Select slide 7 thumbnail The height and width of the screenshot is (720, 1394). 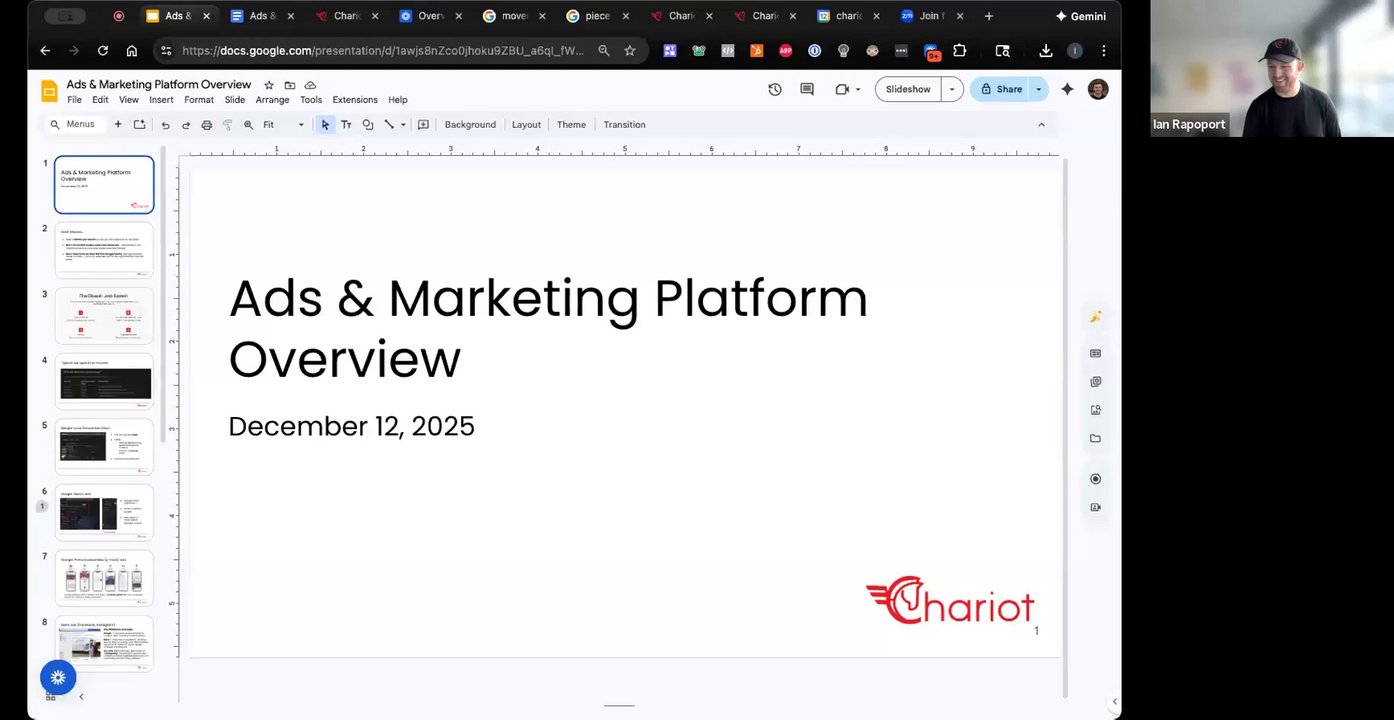[x=104, y=577]
